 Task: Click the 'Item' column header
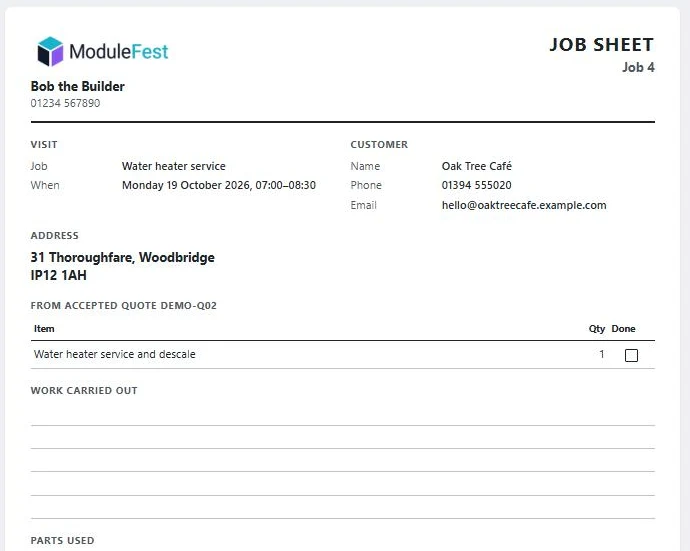pos(44,329)
